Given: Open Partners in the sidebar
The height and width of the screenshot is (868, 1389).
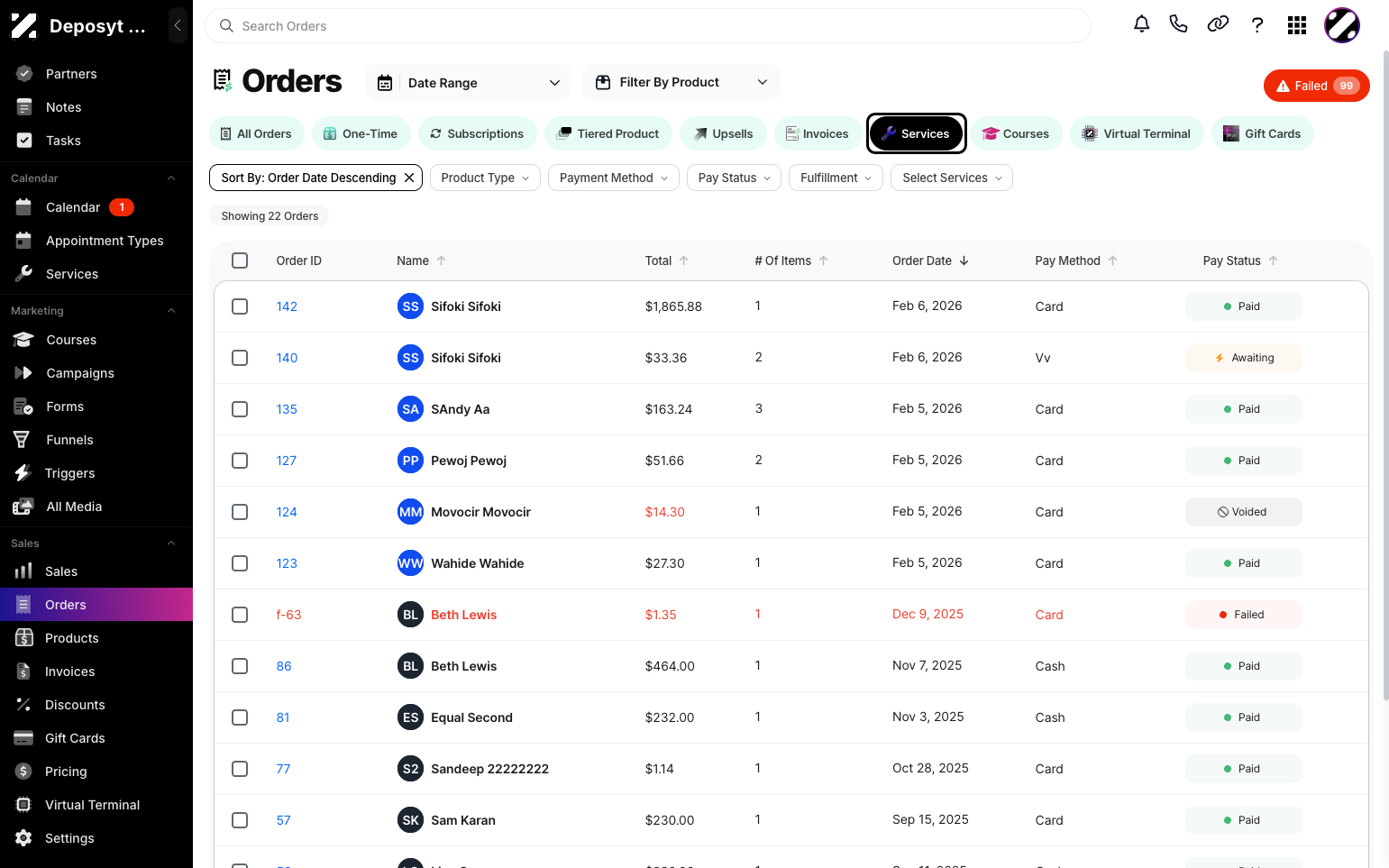Looking at the screenshot, I should point(96,74).
